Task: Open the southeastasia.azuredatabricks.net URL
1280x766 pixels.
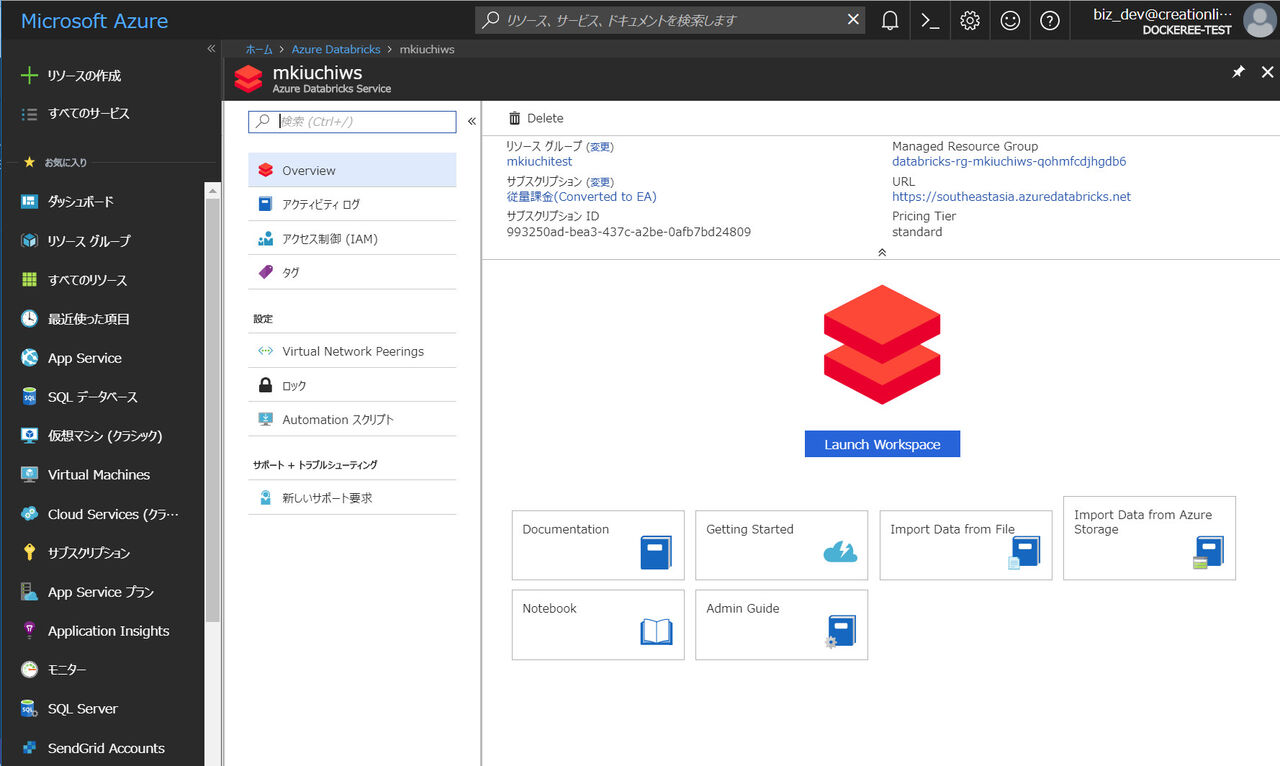Action: (x=1012, y=197)
